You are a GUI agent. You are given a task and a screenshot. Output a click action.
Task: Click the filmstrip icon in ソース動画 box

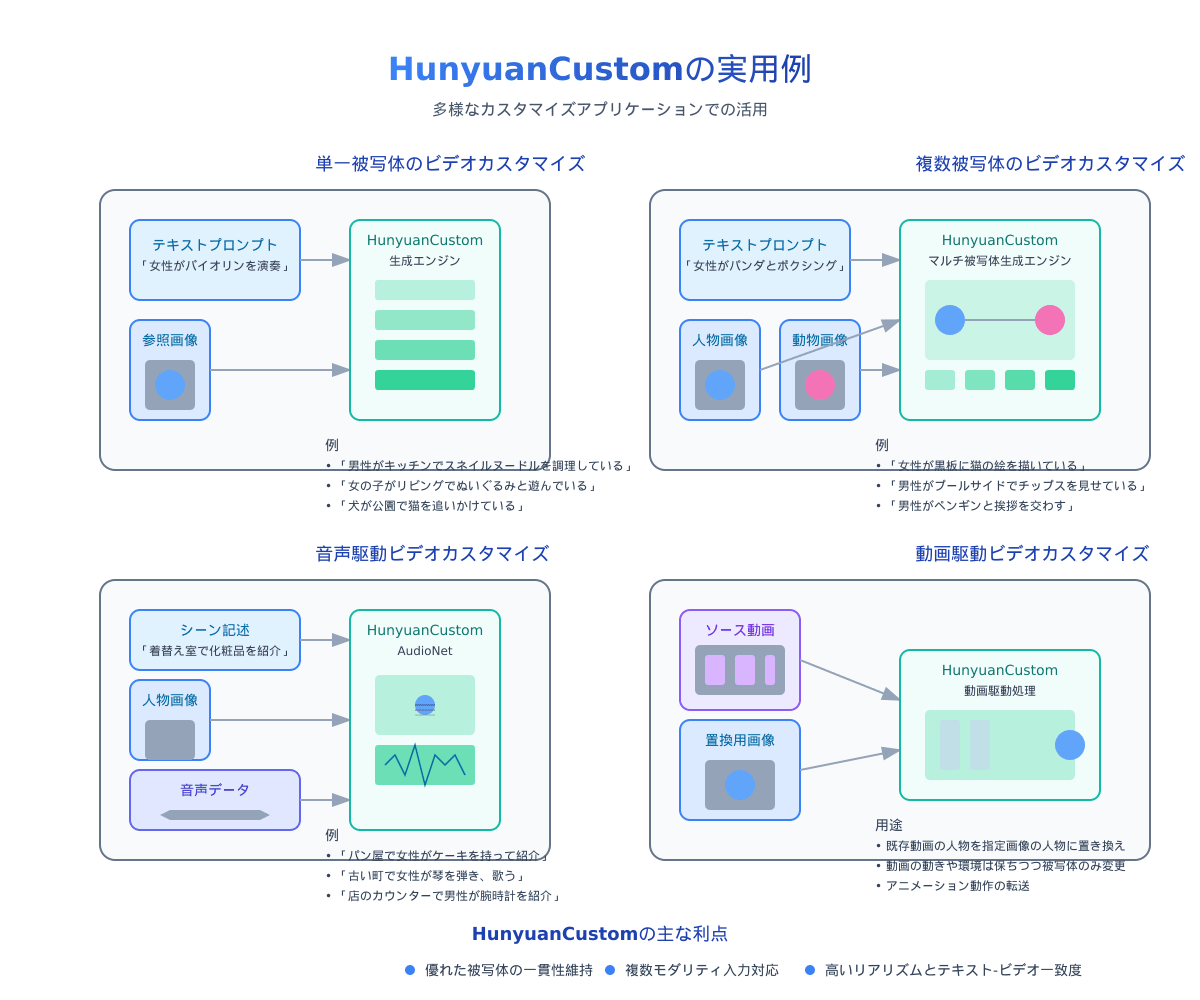(x=740, y=670)
